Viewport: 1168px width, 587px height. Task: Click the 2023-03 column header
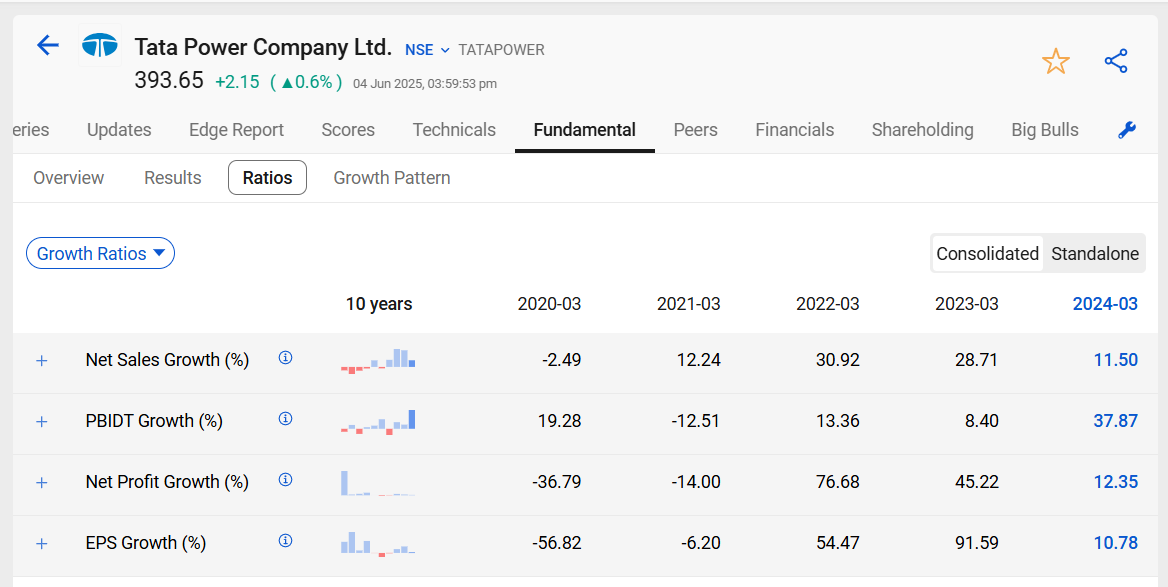coord(967,304)
